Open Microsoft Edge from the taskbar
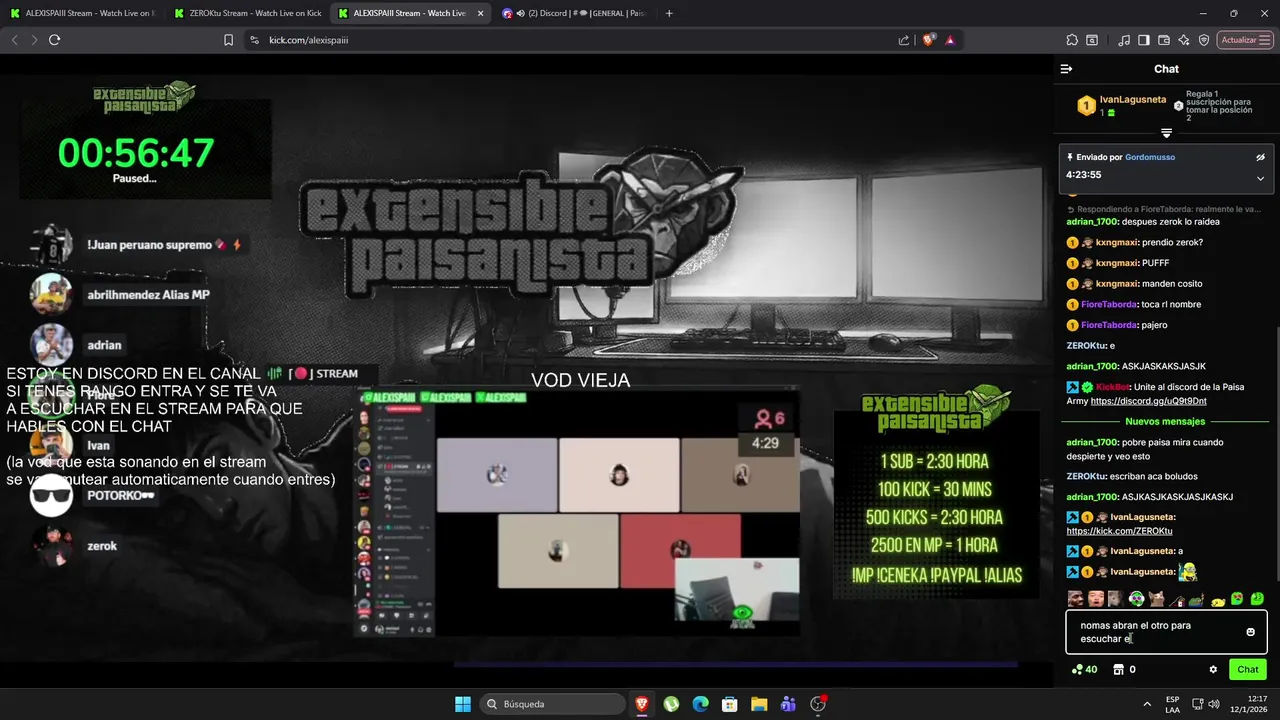This screenshot has height=720, width=1280. coord(700,704)
